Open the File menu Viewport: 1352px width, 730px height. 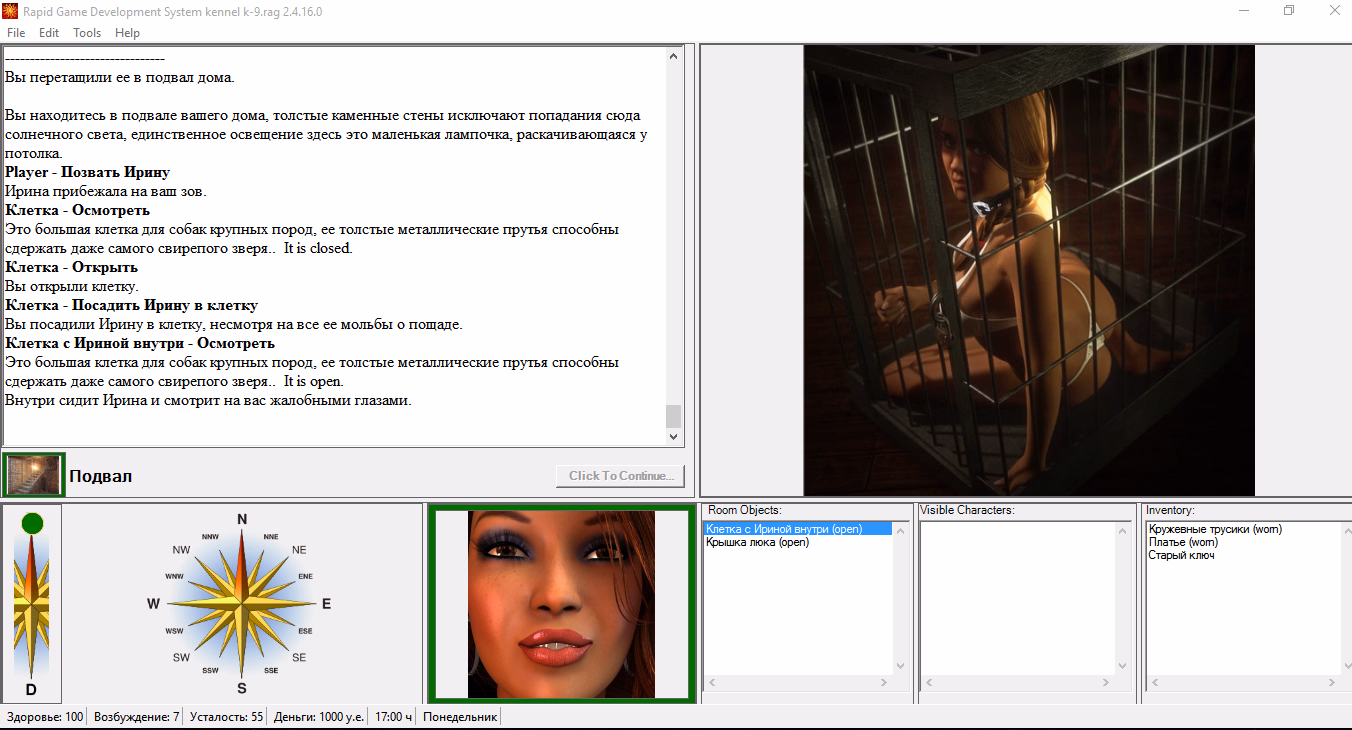[16, 33]
